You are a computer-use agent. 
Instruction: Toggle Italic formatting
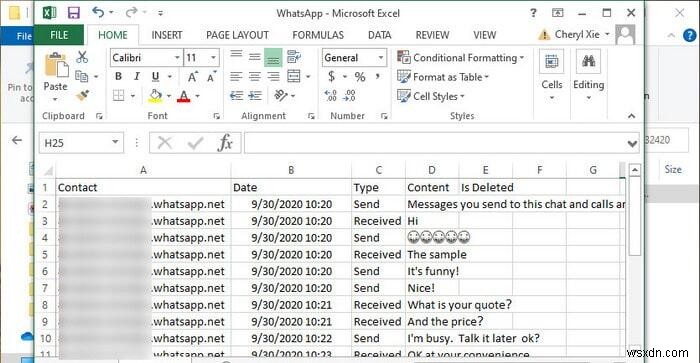coord(137,76)
